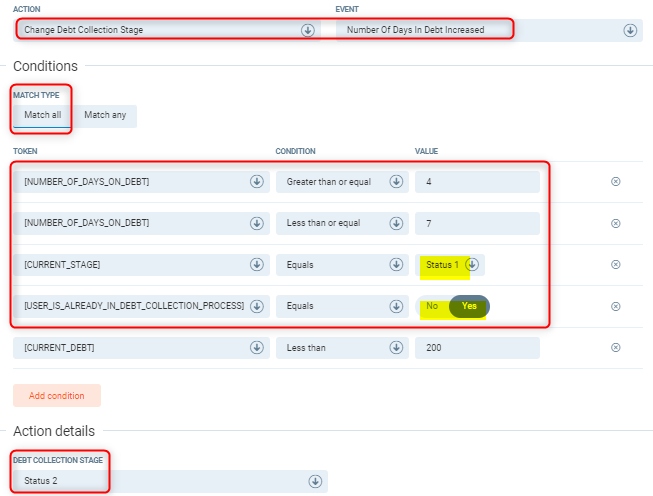The image size is (653, 496).
Task: Click the arrow icon in the Action field
Action: coord(307,30)
